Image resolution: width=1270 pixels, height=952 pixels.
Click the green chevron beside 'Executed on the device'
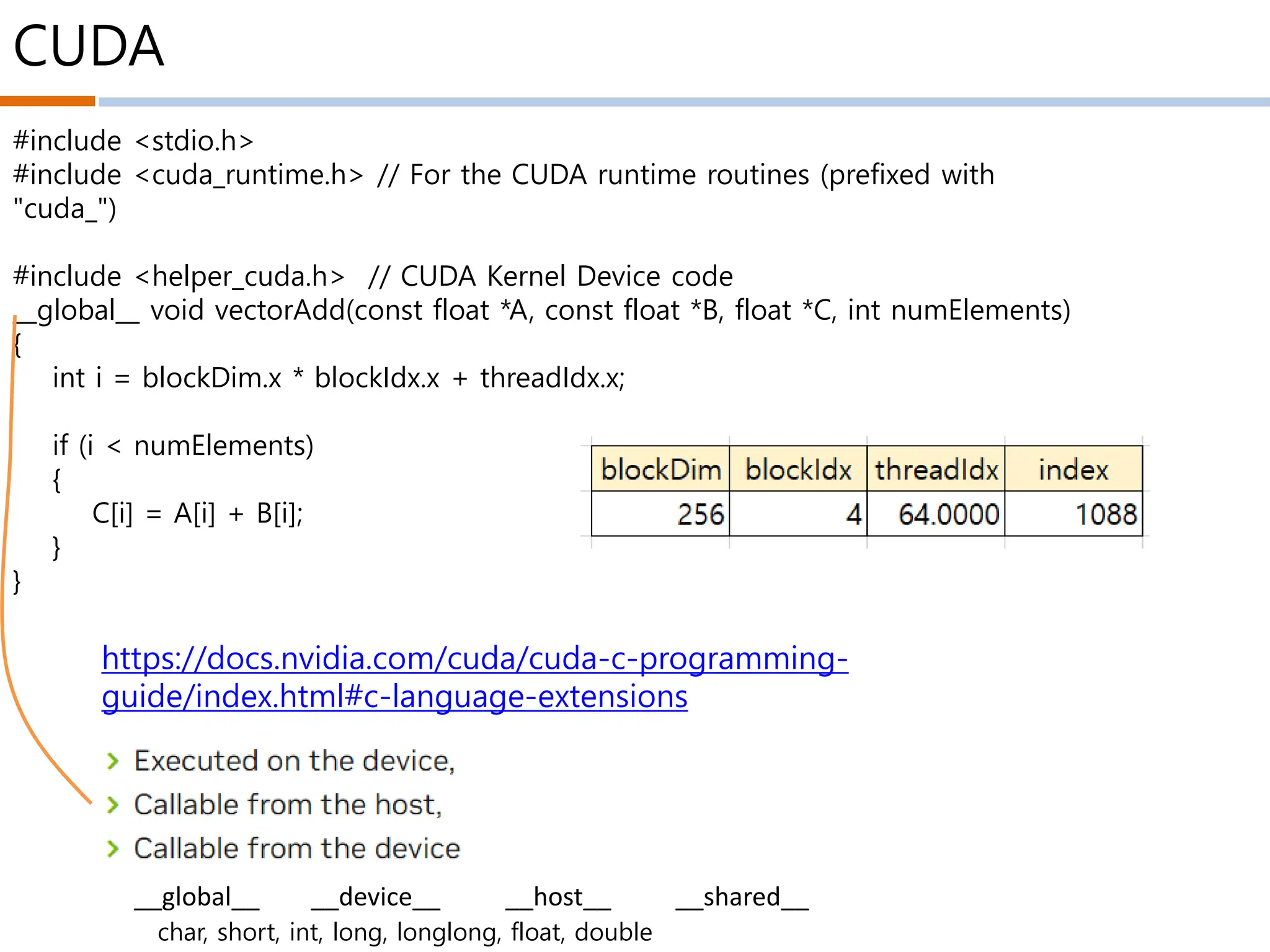(x=112, y=761)
